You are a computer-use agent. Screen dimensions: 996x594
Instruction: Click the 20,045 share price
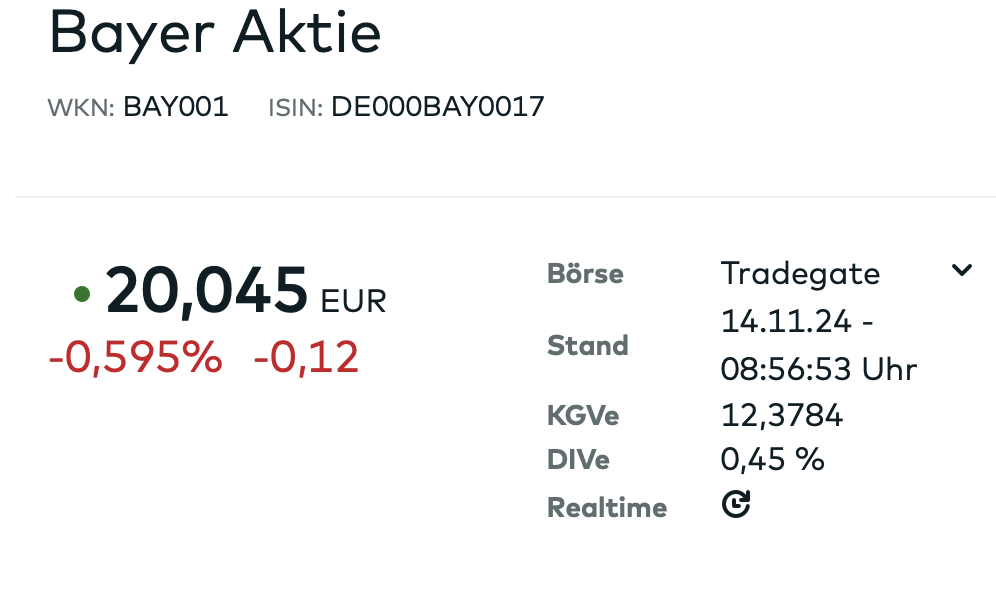point(207,291)
